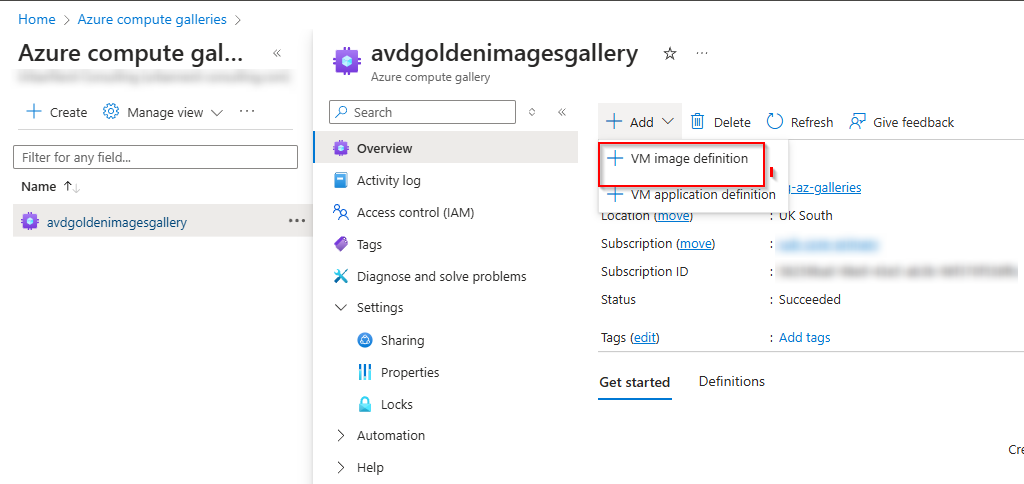1024x484 pixels.
Task: Open the Sharing settings page
Action: [402, 341]
